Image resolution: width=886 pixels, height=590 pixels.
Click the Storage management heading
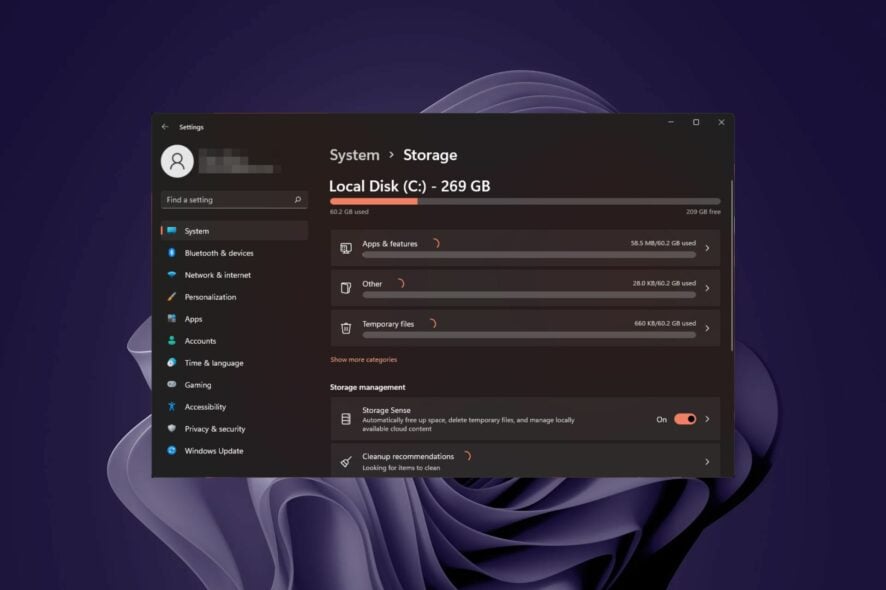click(x=367, y=387)
